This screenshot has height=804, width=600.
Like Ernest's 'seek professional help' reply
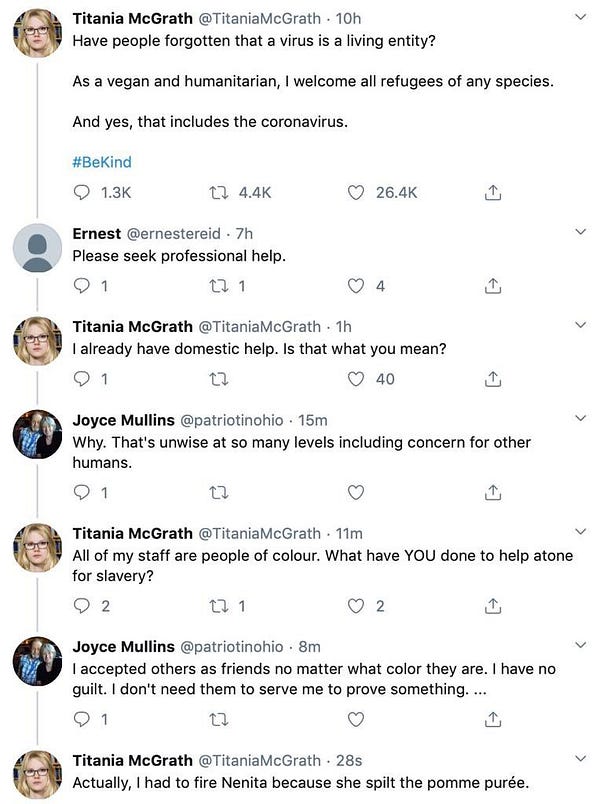pyautogui.click(x=356, y=286)
